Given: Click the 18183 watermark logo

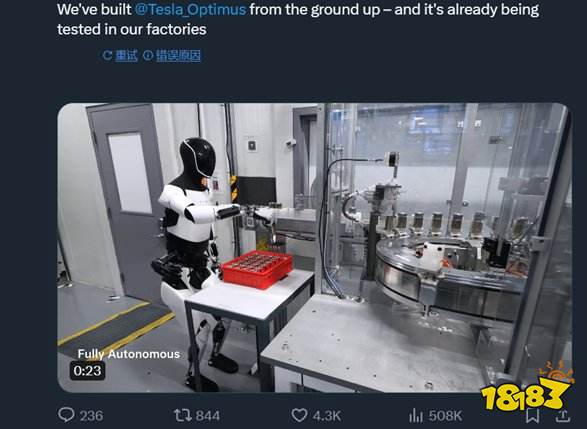Looking at the screenshot, I should (526, 386).
